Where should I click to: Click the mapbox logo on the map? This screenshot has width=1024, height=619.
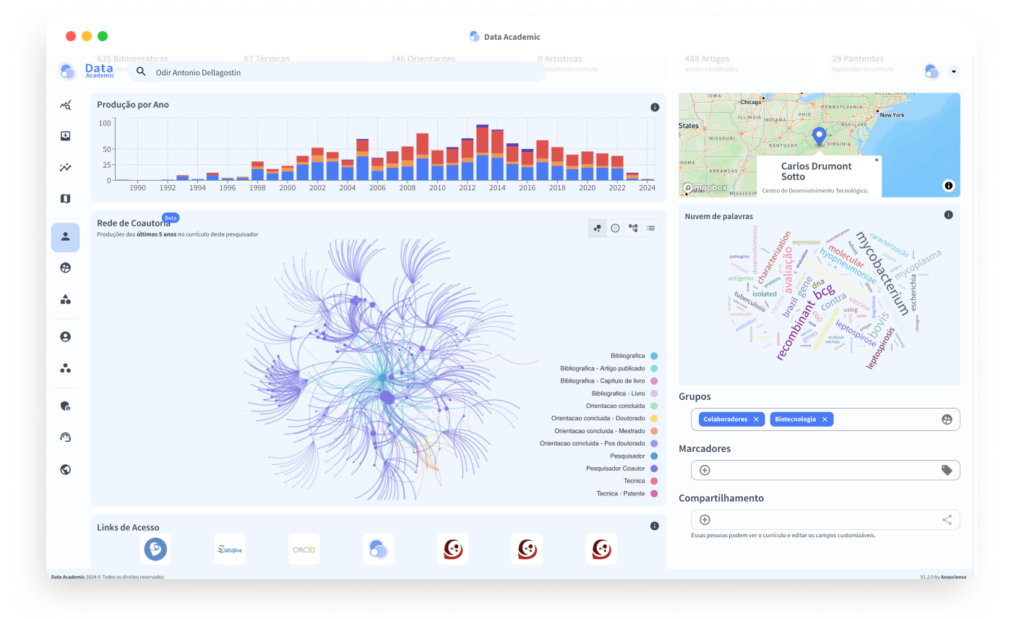705,188
